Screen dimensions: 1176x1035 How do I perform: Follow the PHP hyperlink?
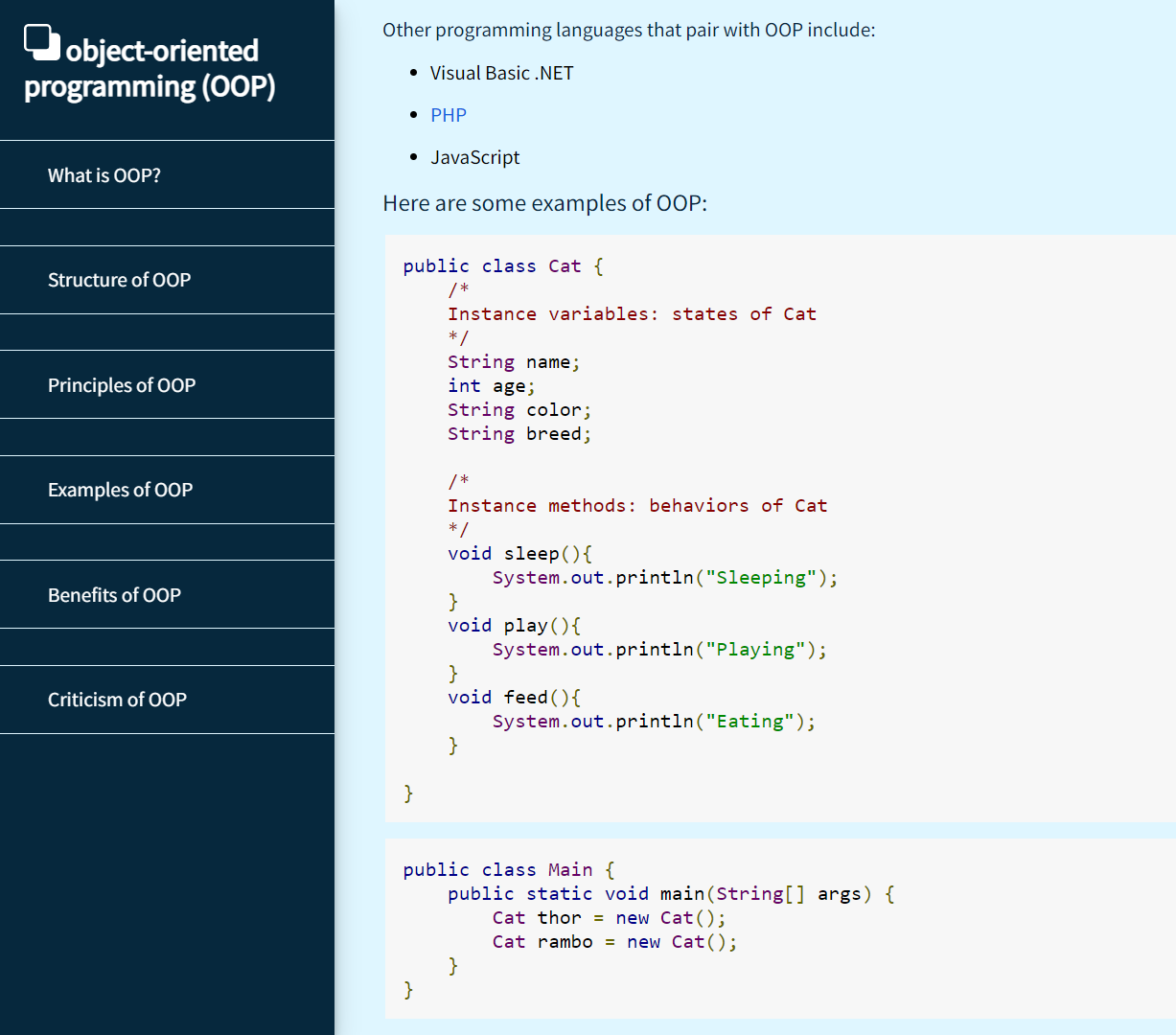[x=449, y=114]
